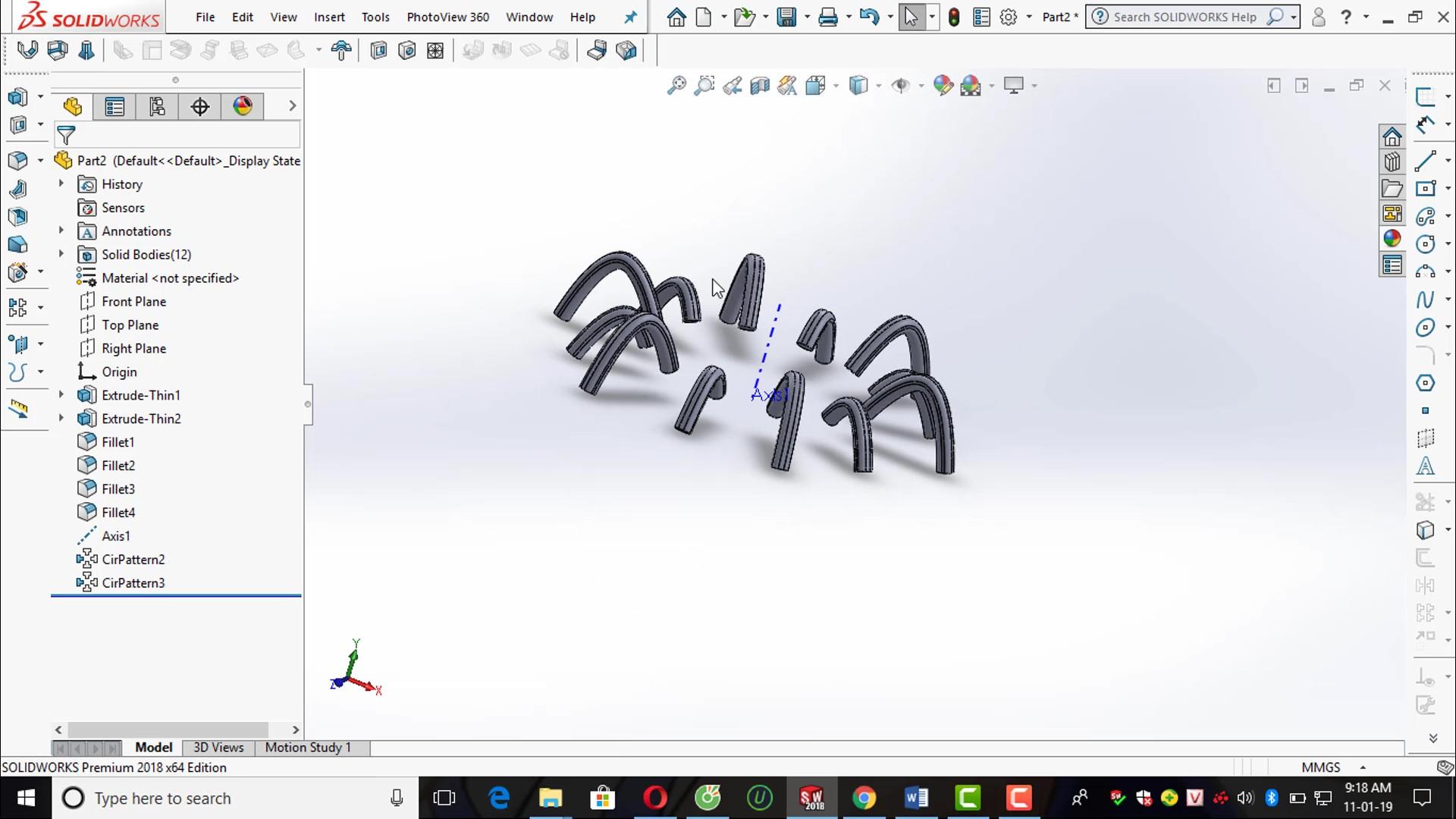1456x819 pixels.
Task: Open the Design Library in task pane
Action: point(1392,162)
